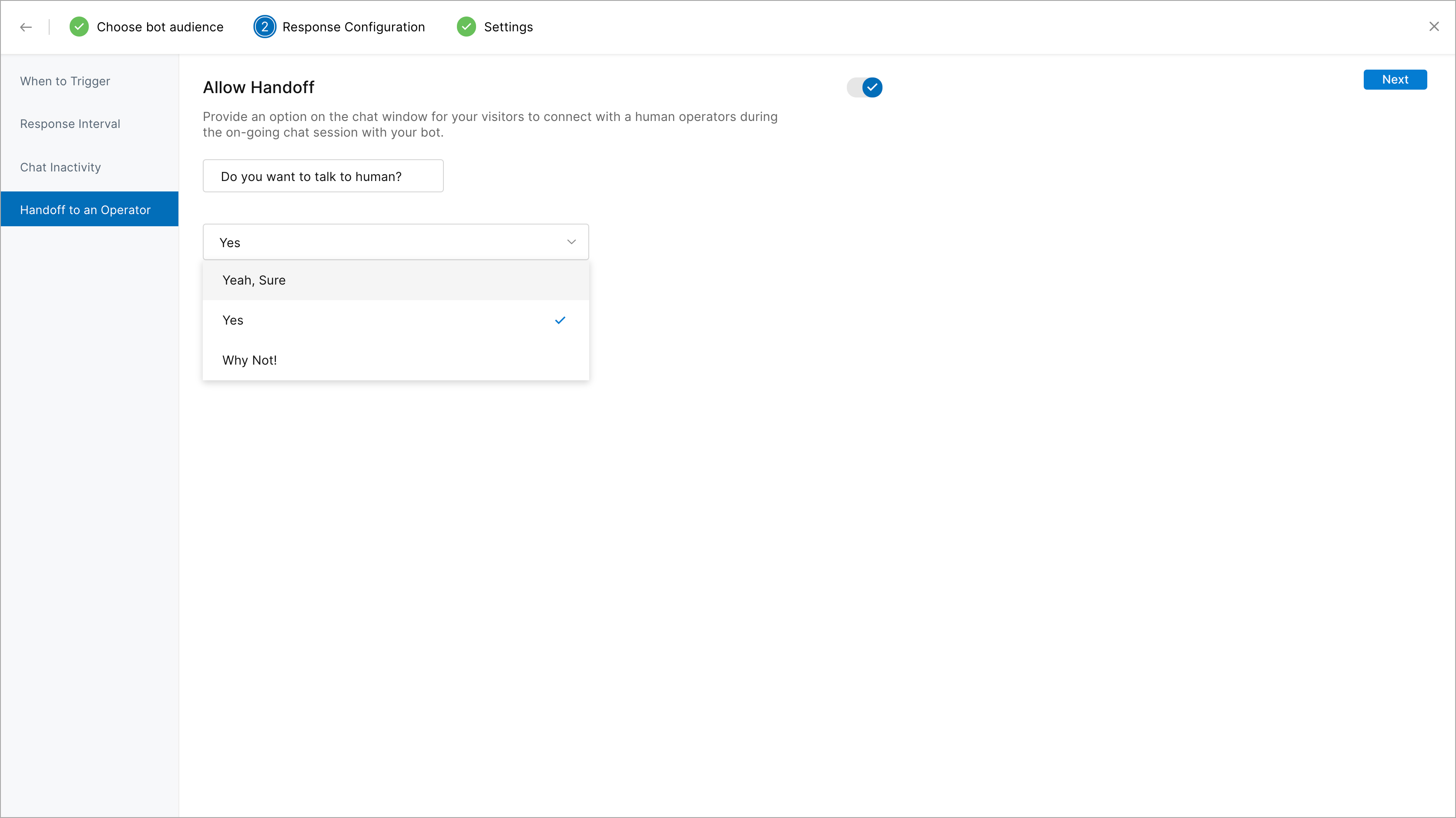Go back using the left arrow icon
1456x818 pixels.
pos(26,27)
